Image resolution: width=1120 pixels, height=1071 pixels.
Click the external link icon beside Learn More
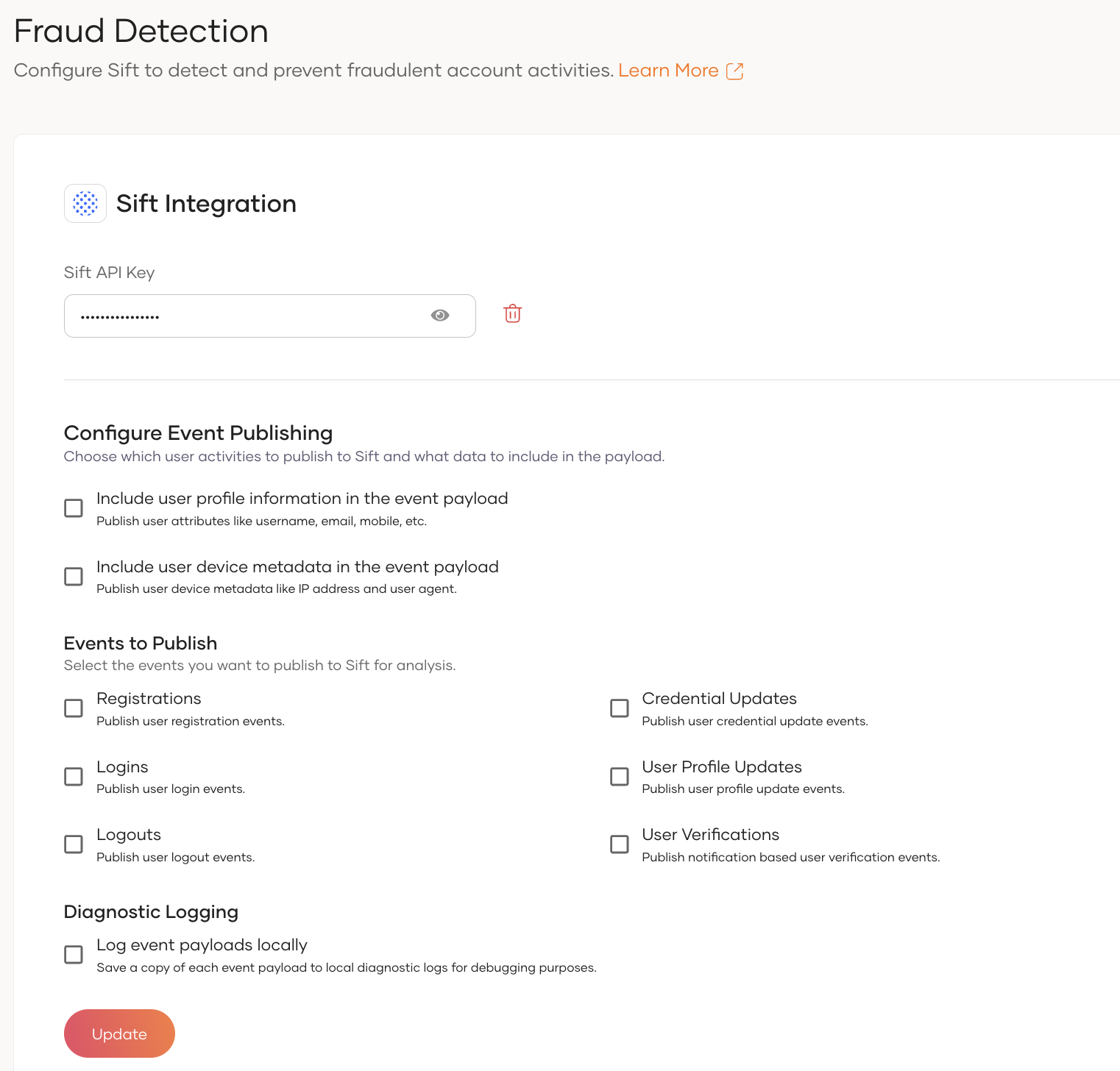[735, 71]
